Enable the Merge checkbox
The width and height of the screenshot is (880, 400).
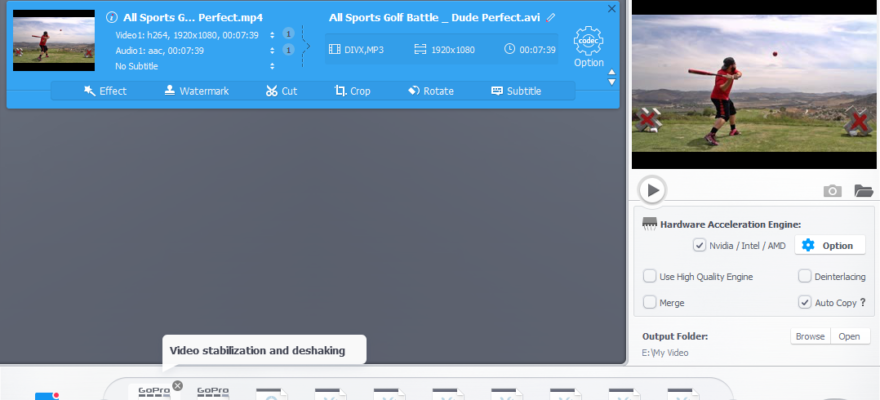[x=649, y=302]
